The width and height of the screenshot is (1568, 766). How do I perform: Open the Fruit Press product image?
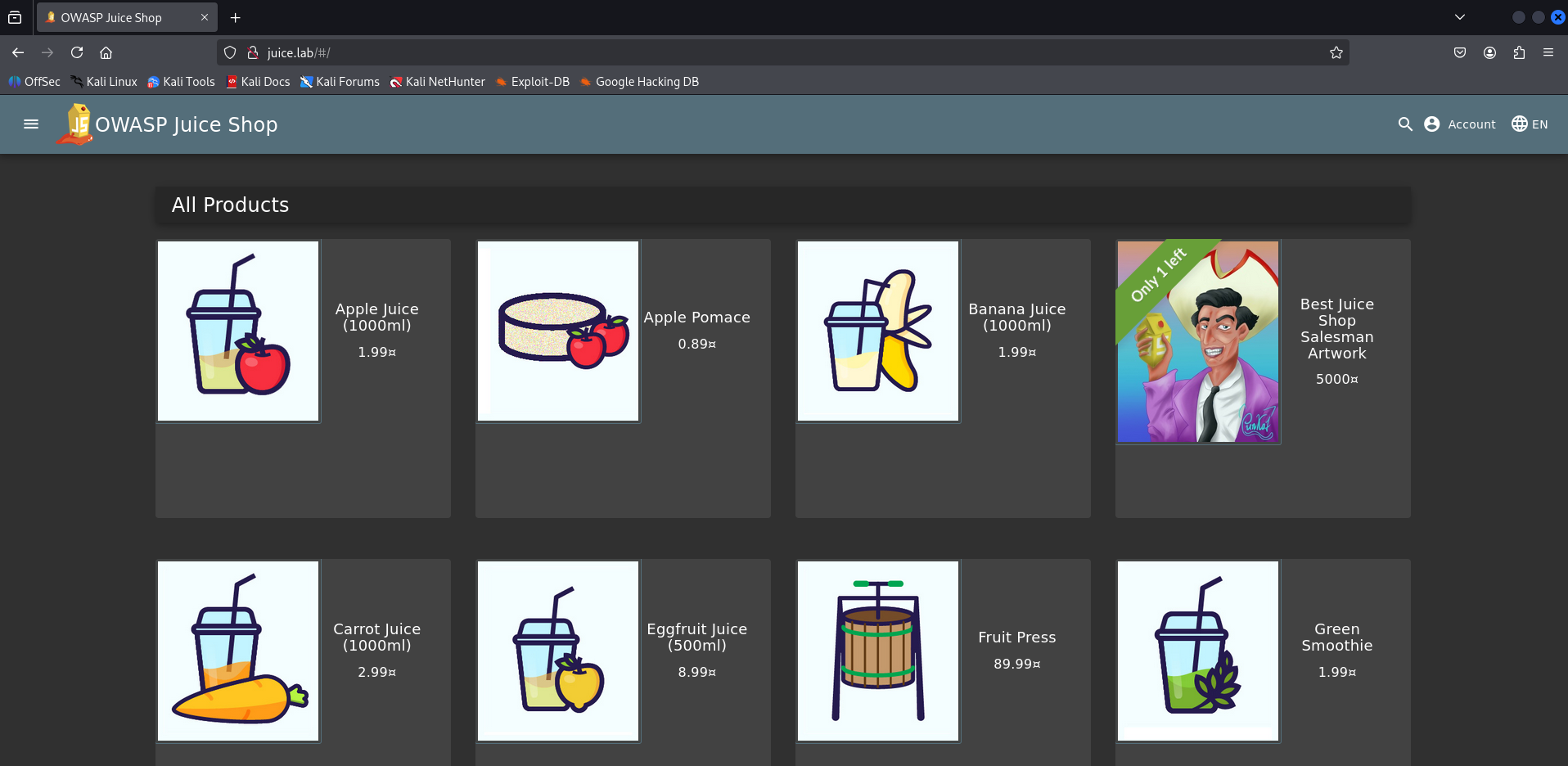[878, 651]
